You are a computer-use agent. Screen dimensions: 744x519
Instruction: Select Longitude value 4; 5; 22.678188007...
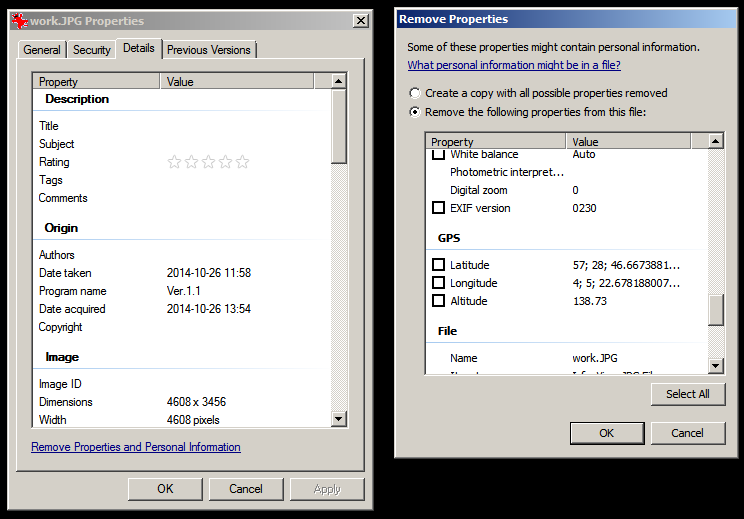[626, 283]
